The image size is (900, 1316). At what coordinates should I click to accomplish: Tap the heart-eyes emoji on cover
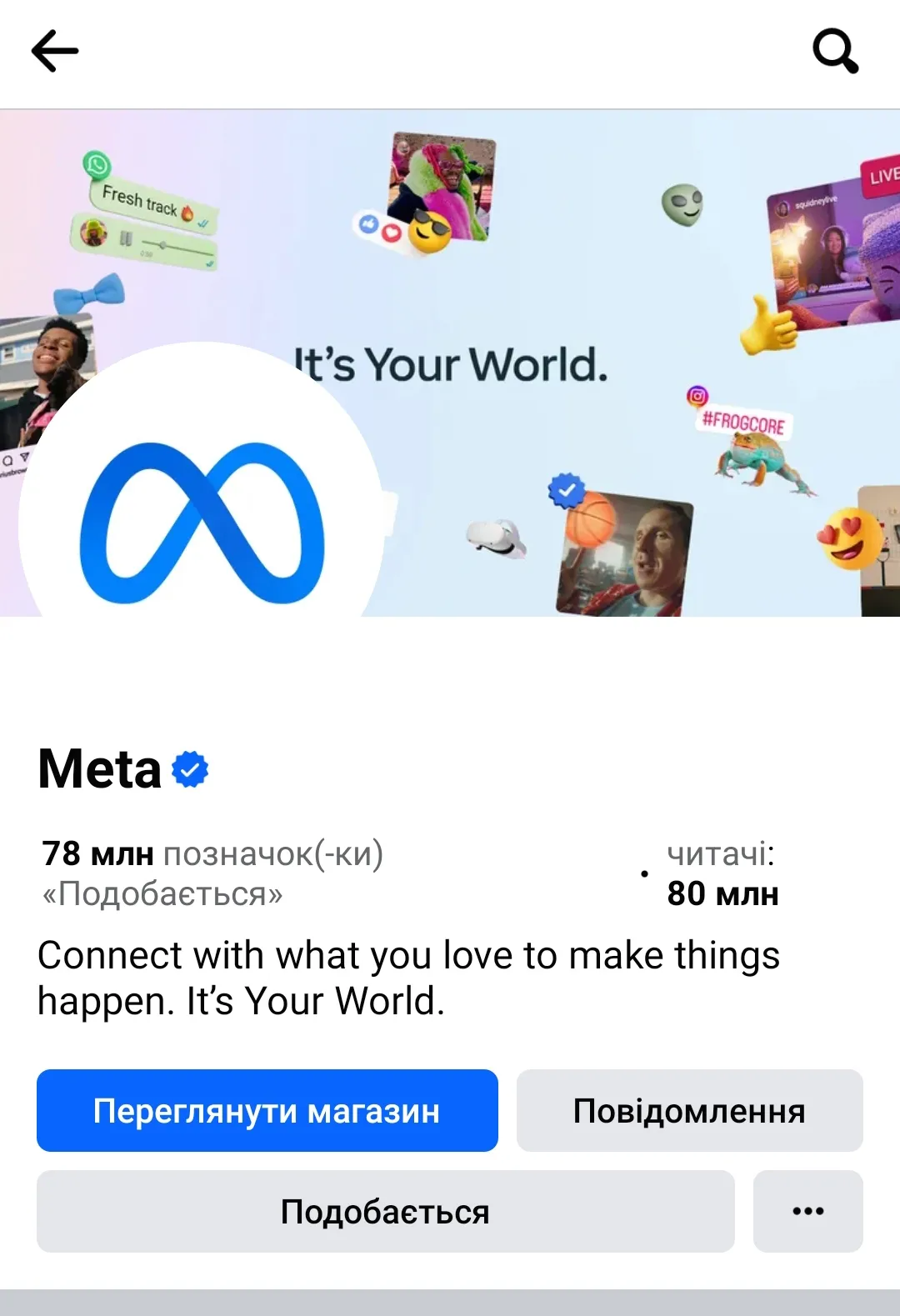(849, 538)
